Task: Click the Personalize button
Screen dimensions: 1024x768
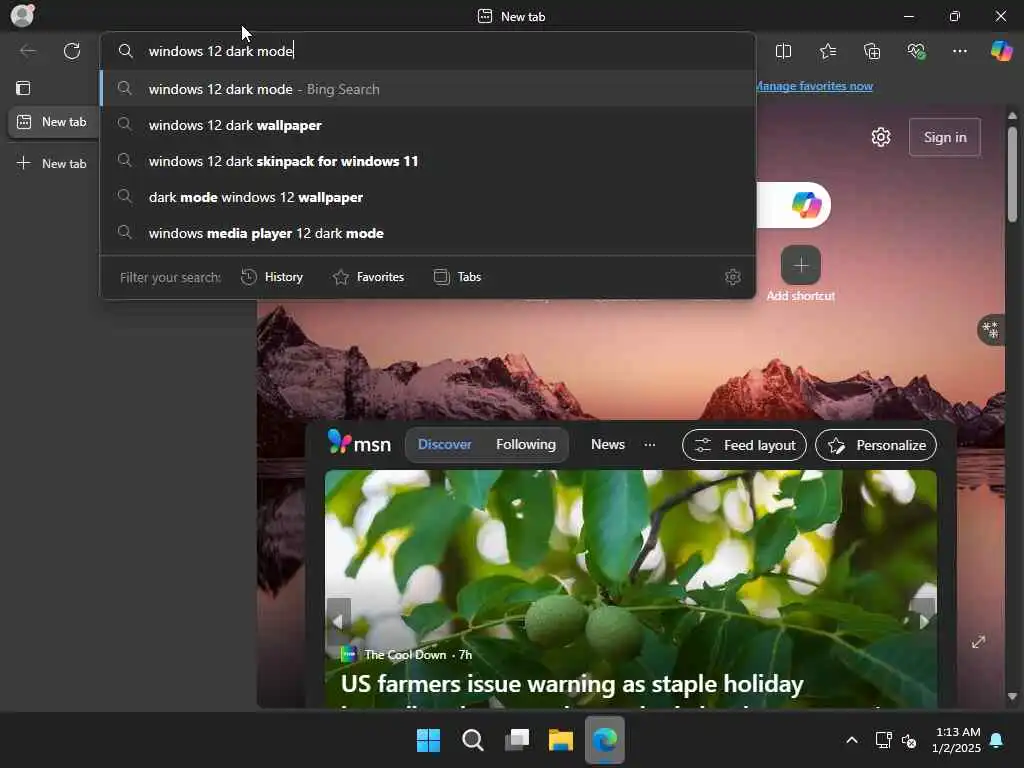Action: tap(876, 445)
